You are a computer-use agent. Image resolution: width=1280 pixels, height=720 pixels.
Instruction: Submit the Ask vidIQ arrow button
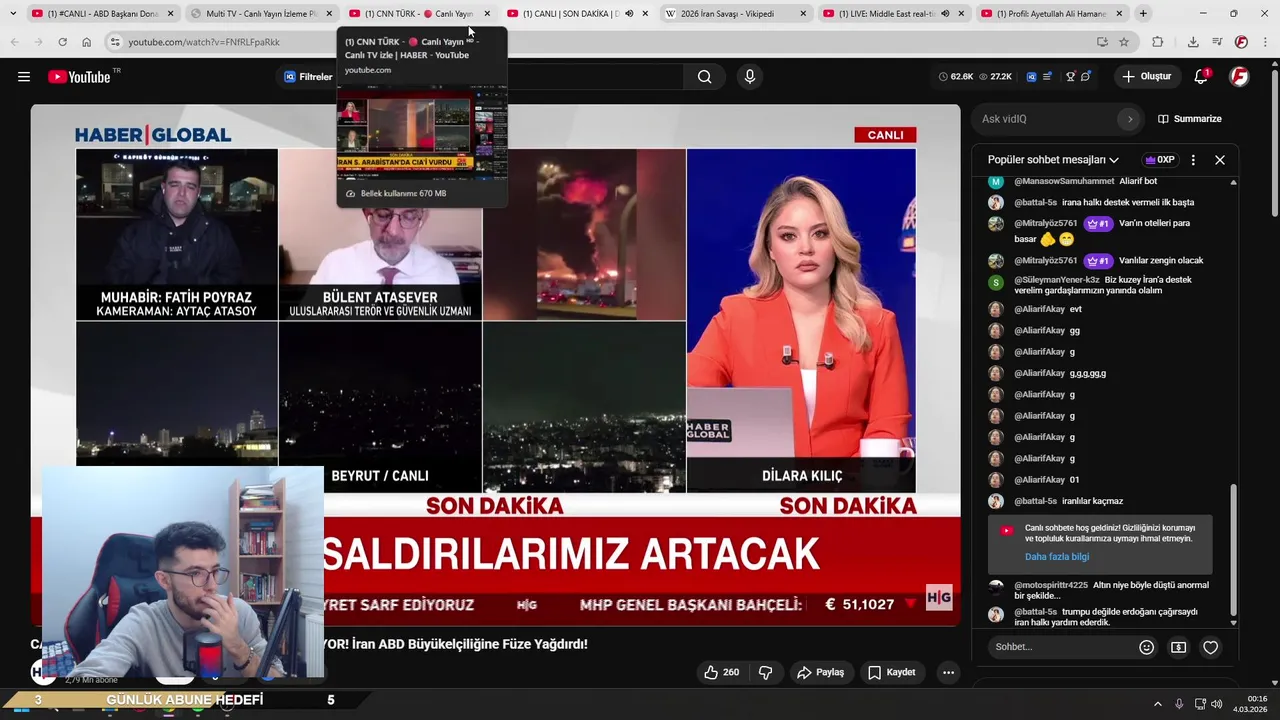pos(1130,119)
